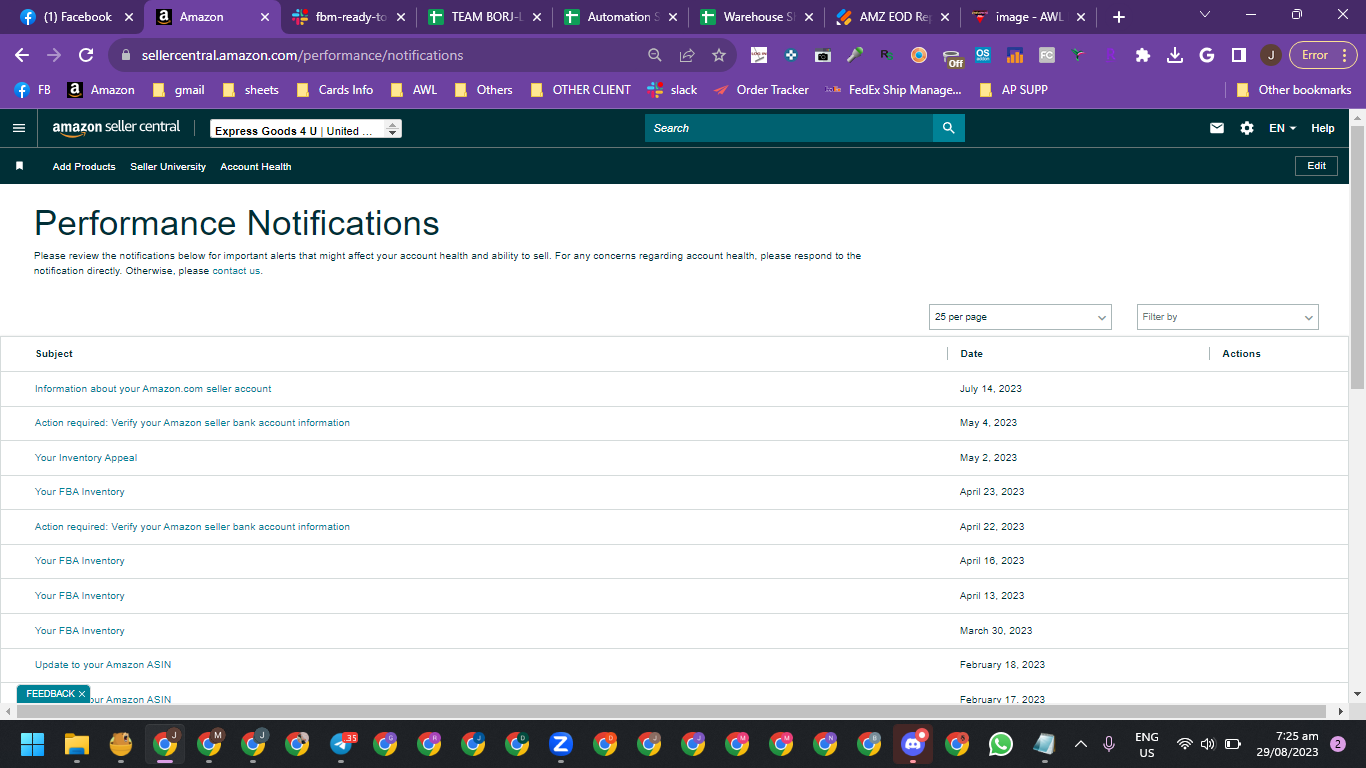The image size is (1366, 768).
Task: Click the extension icon labeled Off
Action: (952, 57)
